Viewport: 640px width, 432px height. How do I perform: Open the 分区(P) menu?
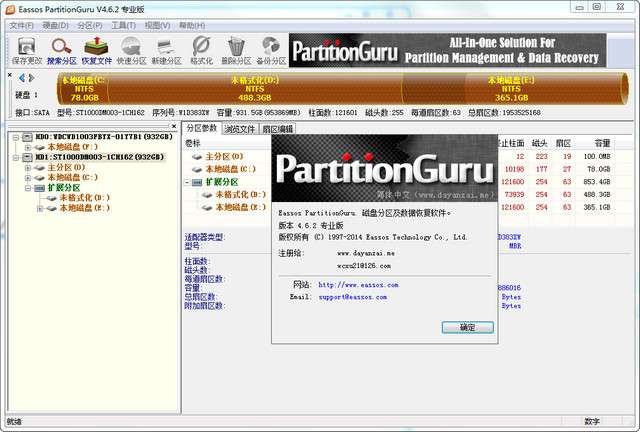(x=90, y=25)
